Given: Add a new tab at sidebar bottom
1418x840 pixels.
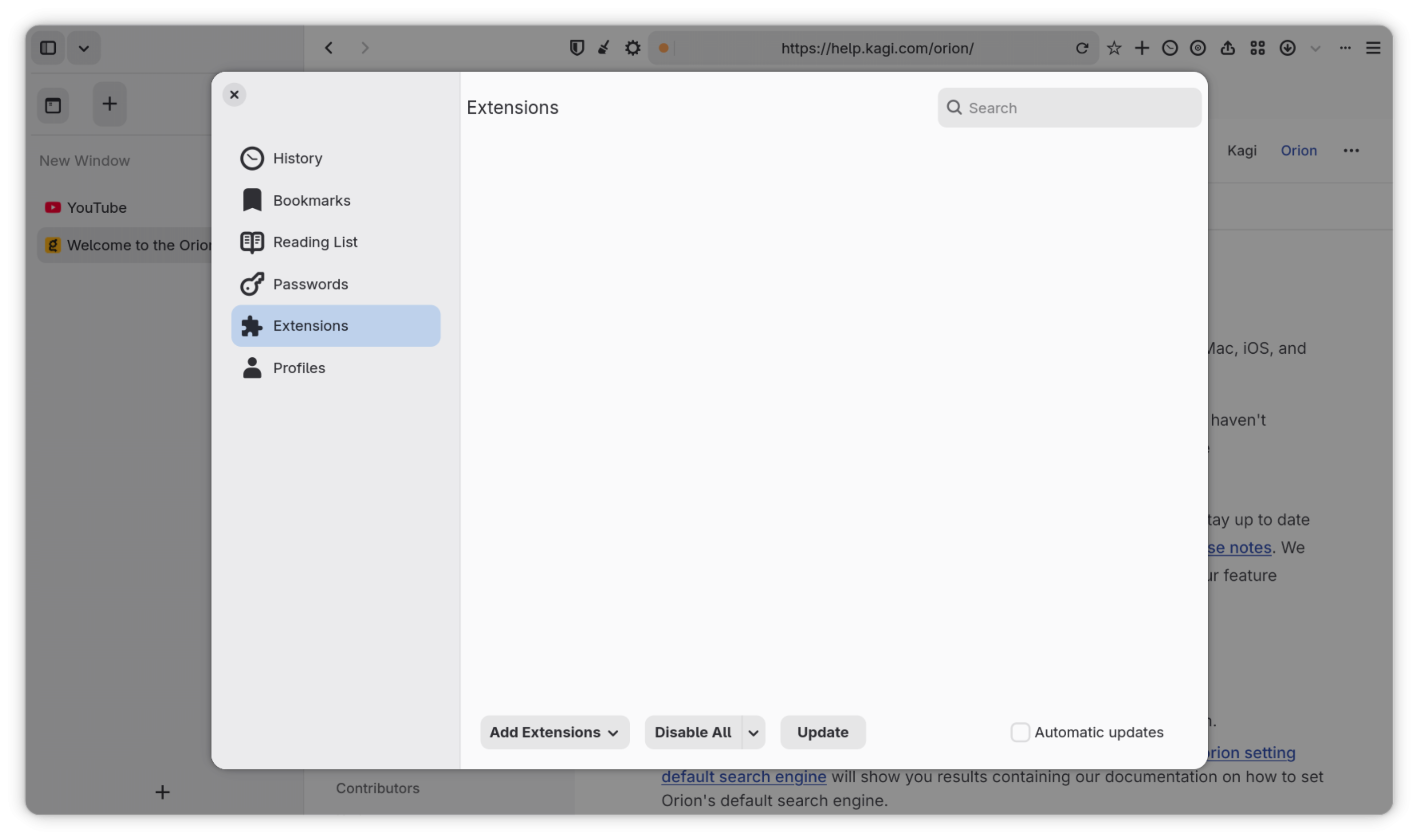Looking at the screenshot, I should pyautogui.click(x=162, y=793).
